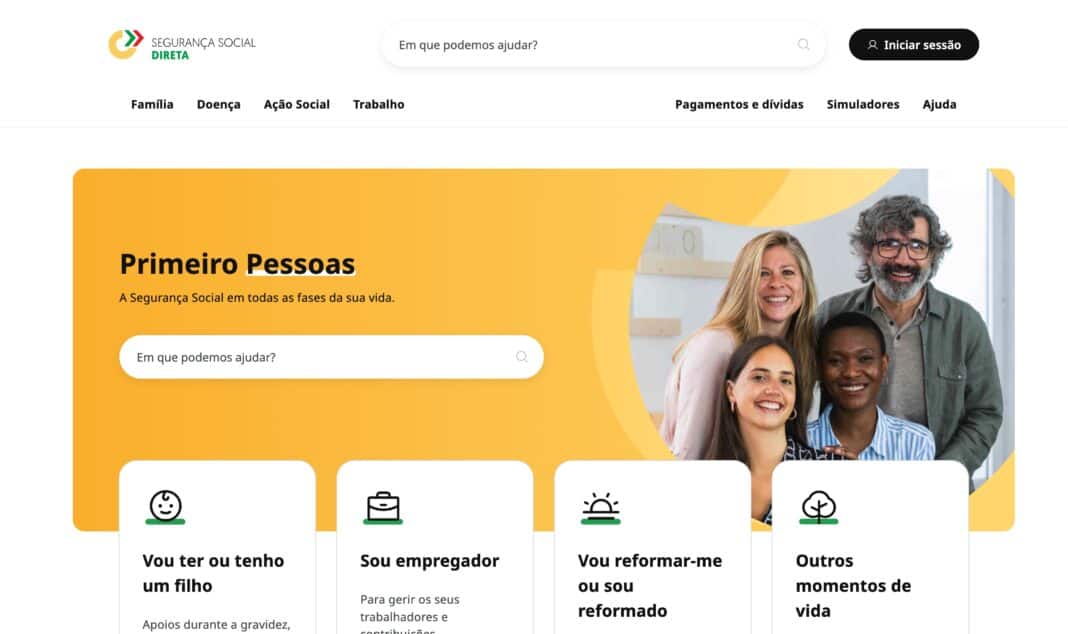The height and width of the screenshot is (634, 1068).
Task: Open the Família menu
Action: coord(152,104)
